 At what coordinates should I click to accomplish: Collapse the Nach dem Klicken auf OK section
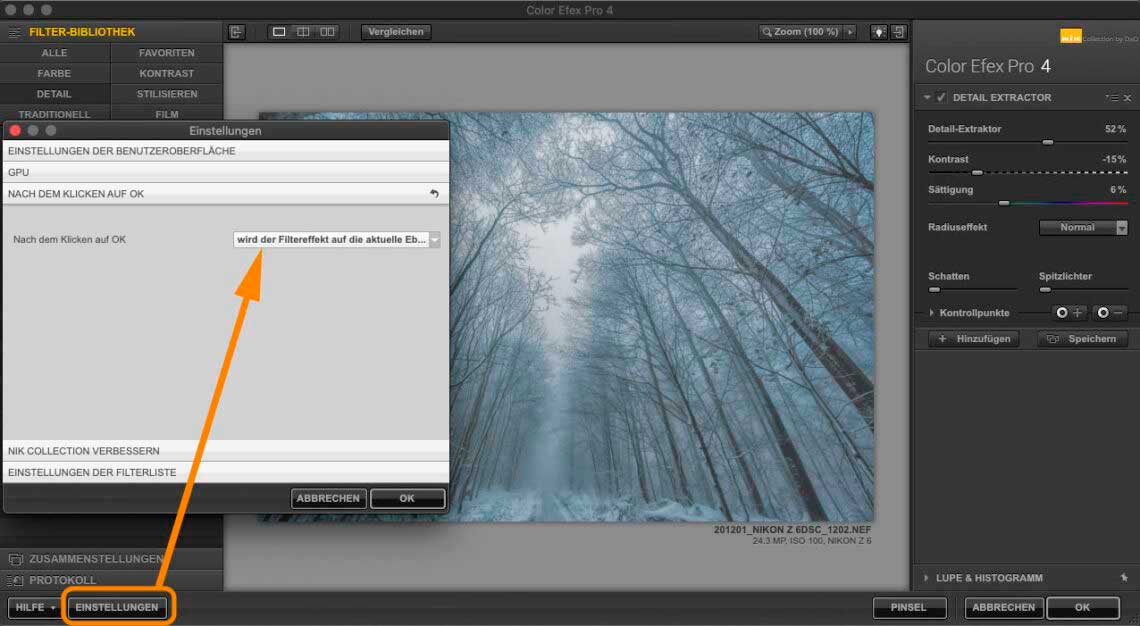(x=226, y=193)
